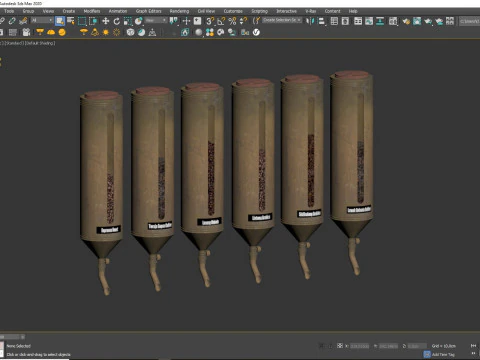The height and width of the screenshot is (360, 480).
Task: Open the Create Selection Set dropdown
Action: click(282, 20)
